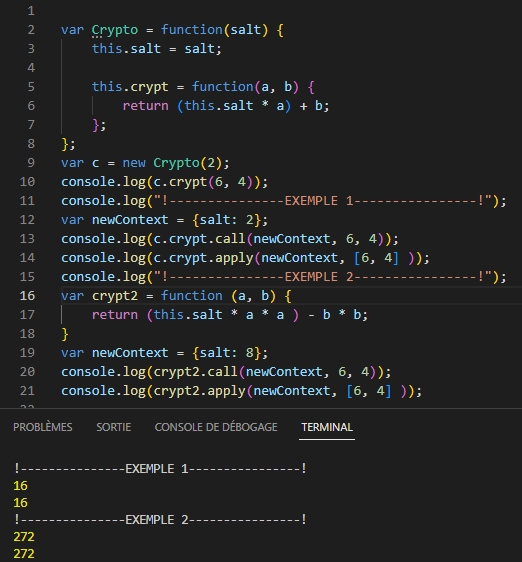Place cursor on Crypto identifier on line 2

pyautogui.click(x=115, y=30)
